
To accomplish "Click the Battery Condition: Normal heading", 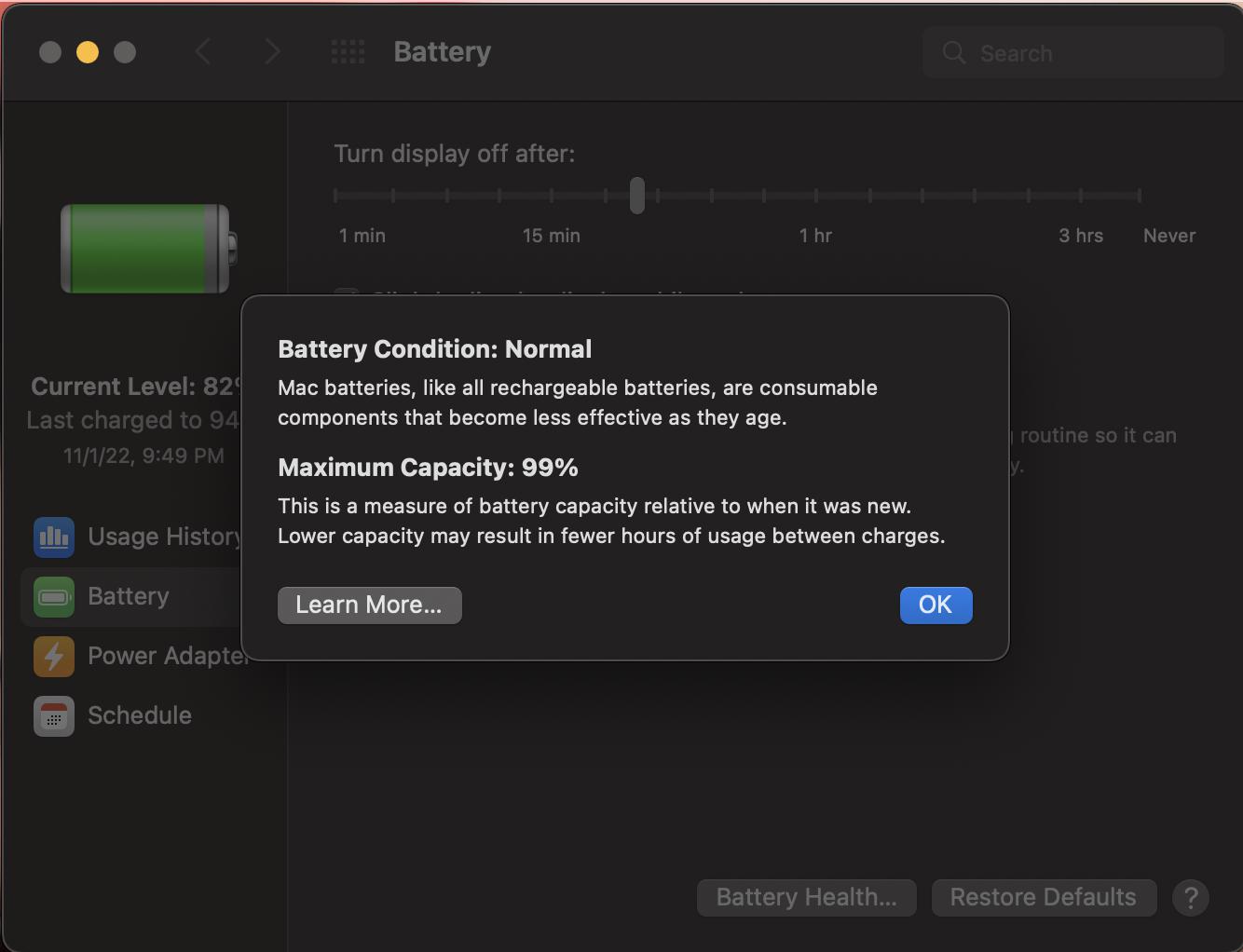I will (435, 349).
